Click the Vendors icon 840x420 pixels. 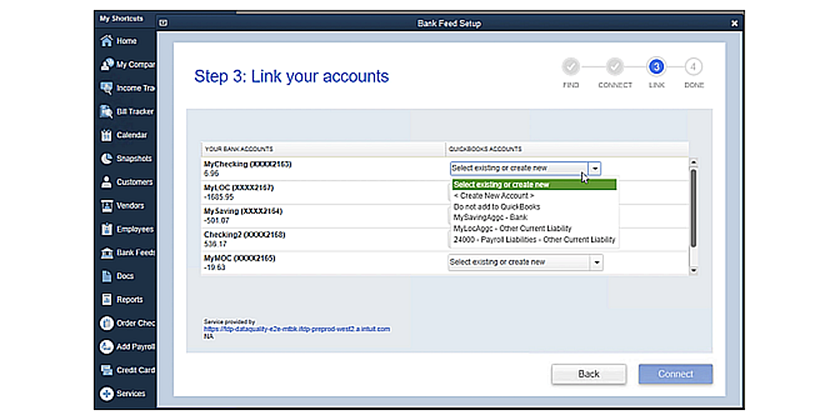coord(106,205)
